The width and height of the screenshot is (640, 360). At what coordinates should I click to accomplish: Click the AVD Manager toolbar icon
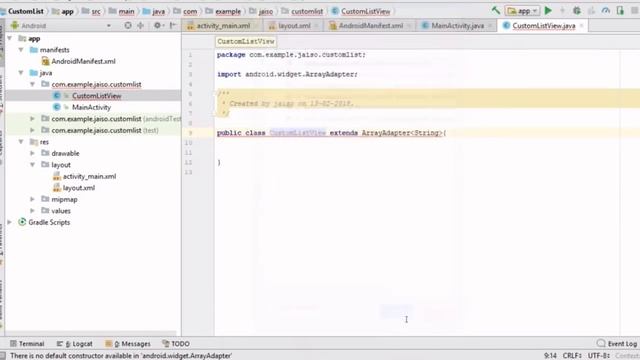pos(620,11)
